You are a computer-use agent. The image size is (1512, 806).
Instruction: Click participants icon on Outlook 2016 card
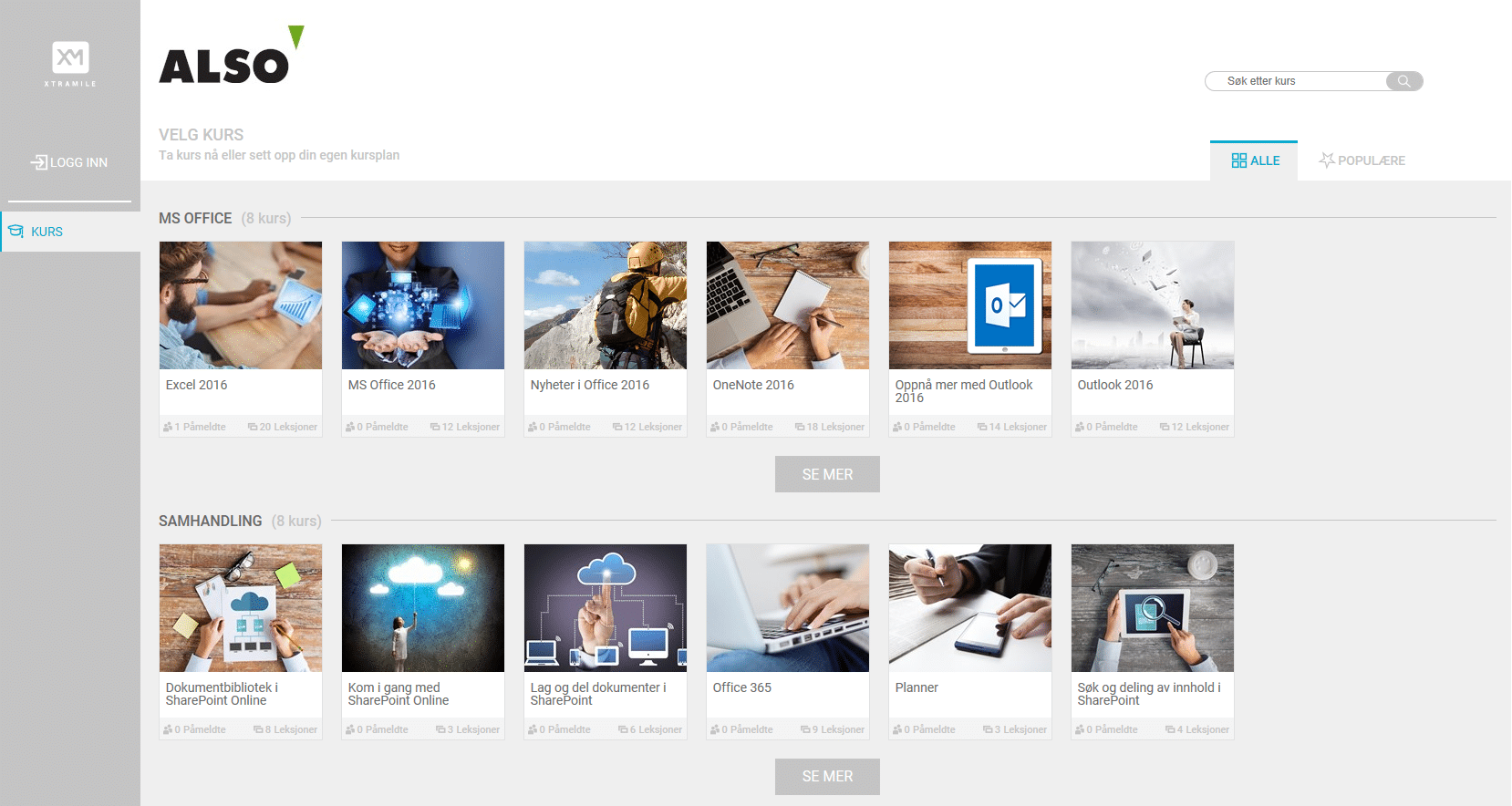(x=1080, y=427)
